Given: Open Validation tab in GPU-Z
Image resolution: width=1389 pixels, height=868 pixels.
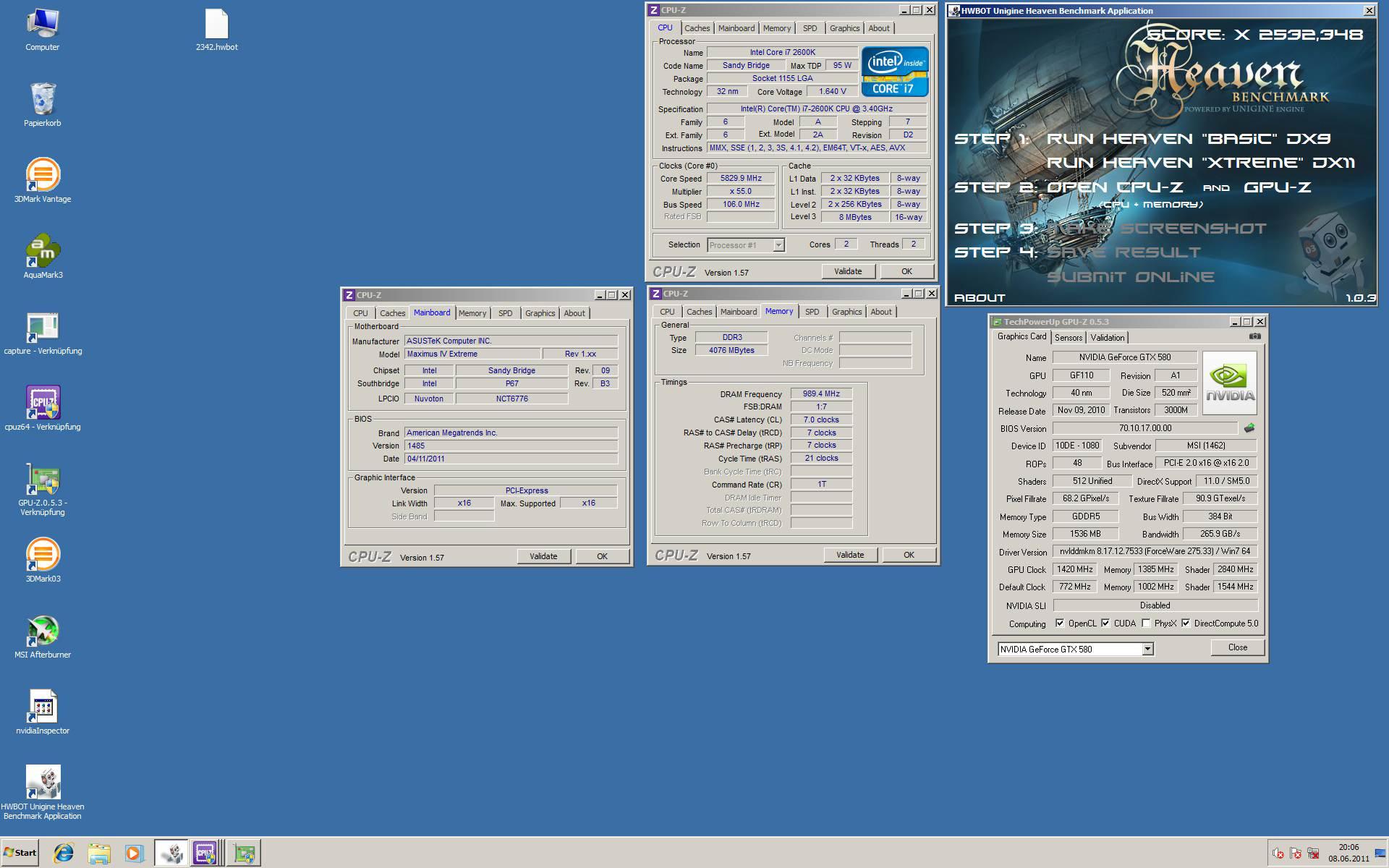Looking at the screenshot, I should coord(1108,338).
